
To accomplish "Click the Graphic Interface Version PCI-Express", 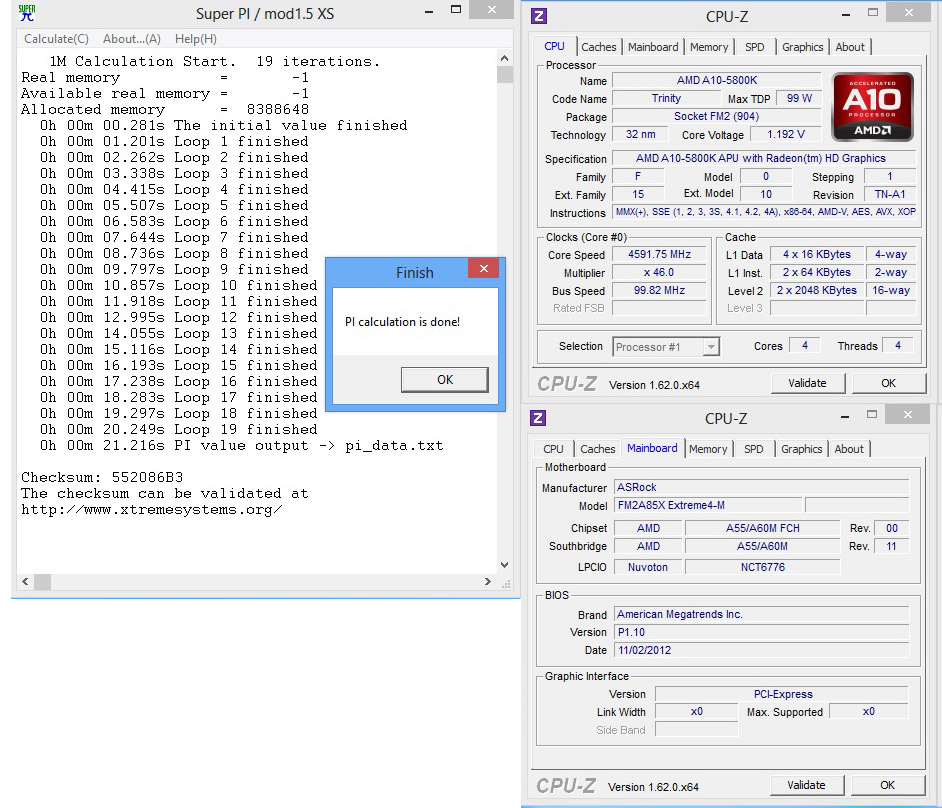I will [782, 694].
